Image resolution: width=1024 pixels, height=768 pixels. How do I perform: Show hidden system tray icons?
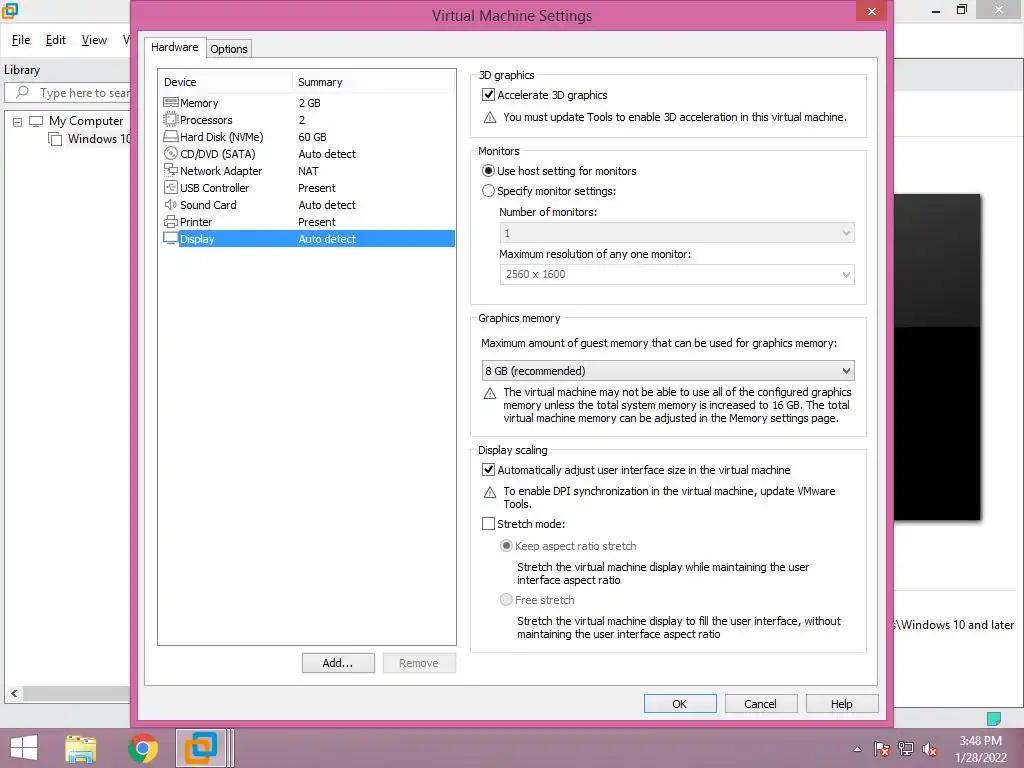pos(857,749)
